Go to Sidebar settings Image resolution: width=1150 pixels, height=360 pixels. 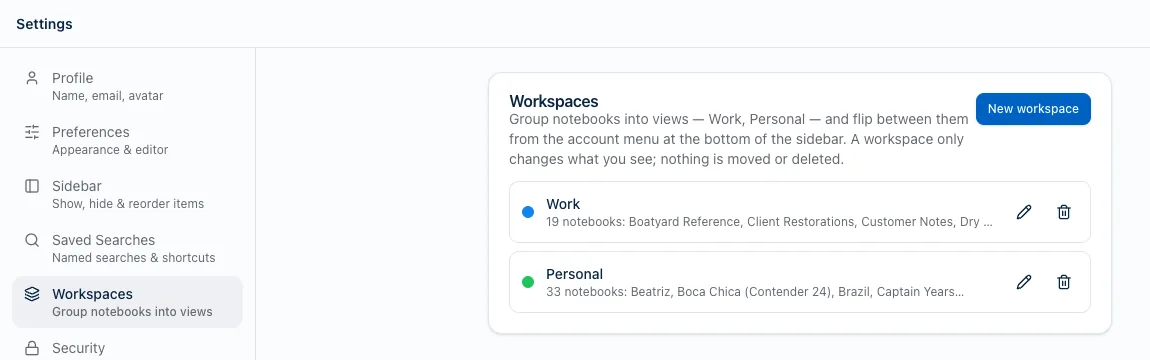point(127,194)
